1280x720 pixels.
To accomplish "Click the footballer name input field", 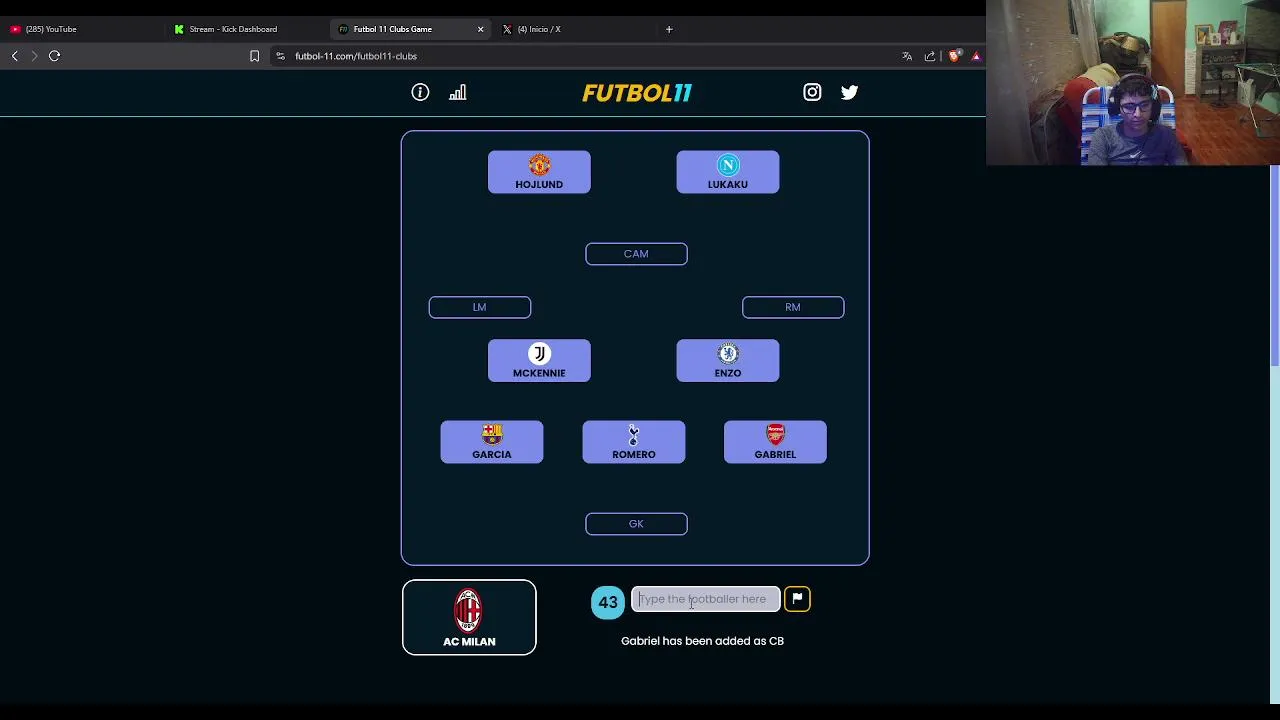I will 705,599.
